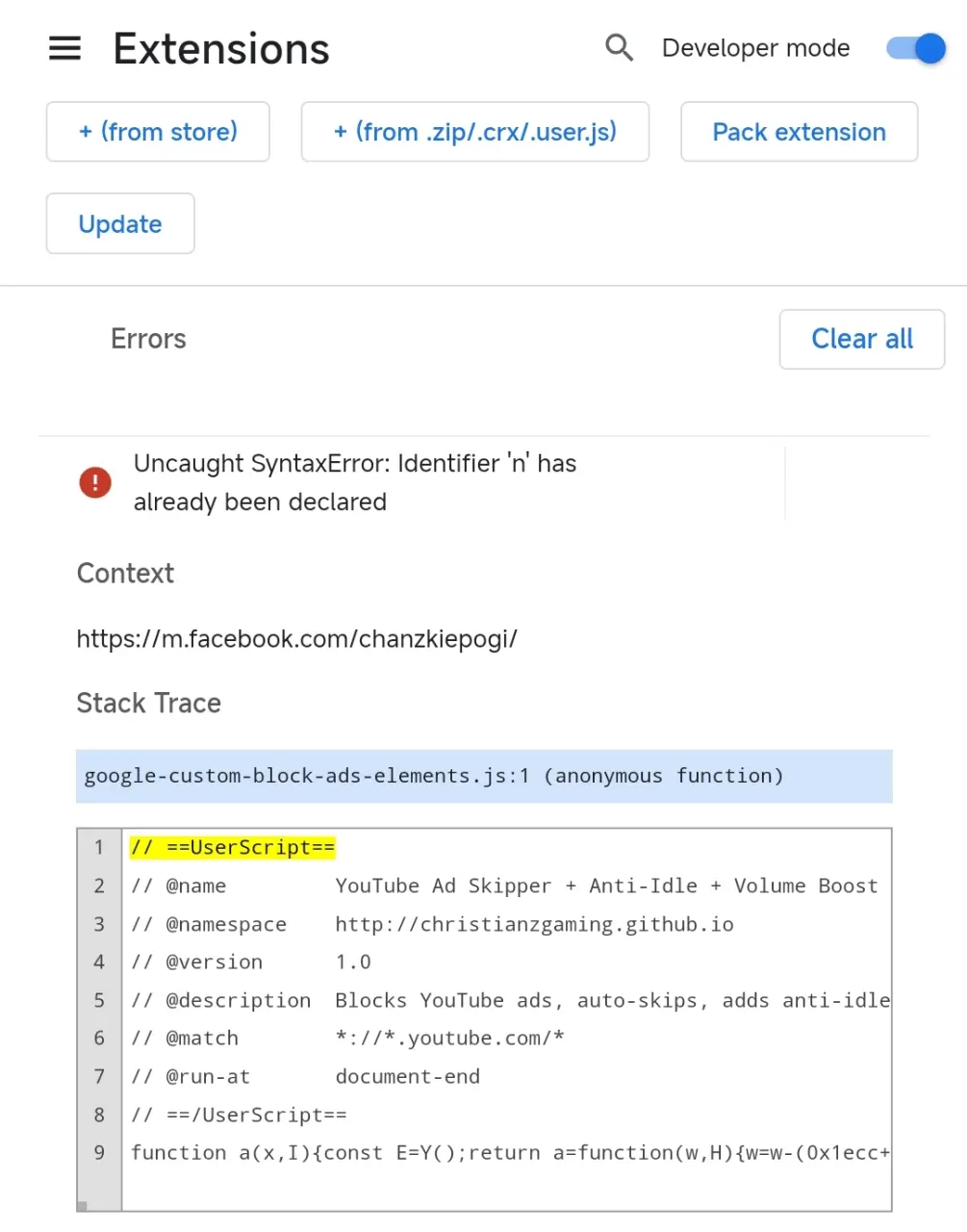Click the @match youtube.com line

pos(347,1038)
